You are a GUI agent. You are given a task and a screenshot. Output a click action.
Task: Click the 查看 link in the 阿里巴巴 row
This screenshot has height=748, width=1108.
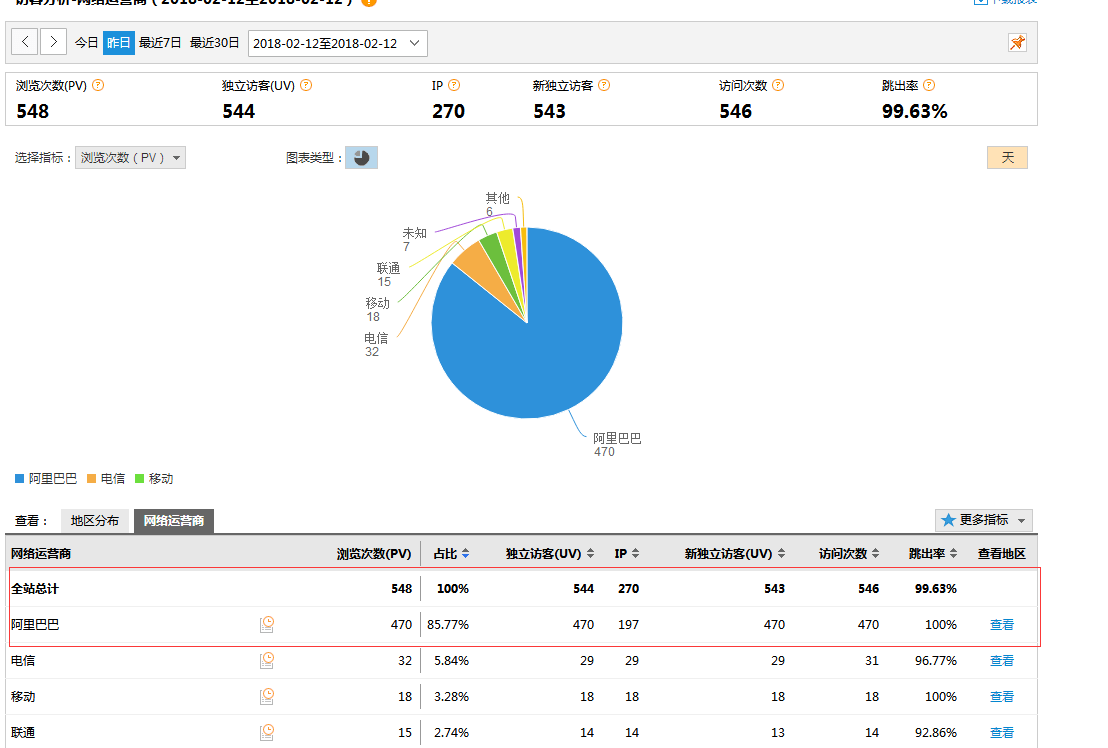pyautogui.click(x=1001, y=625)
